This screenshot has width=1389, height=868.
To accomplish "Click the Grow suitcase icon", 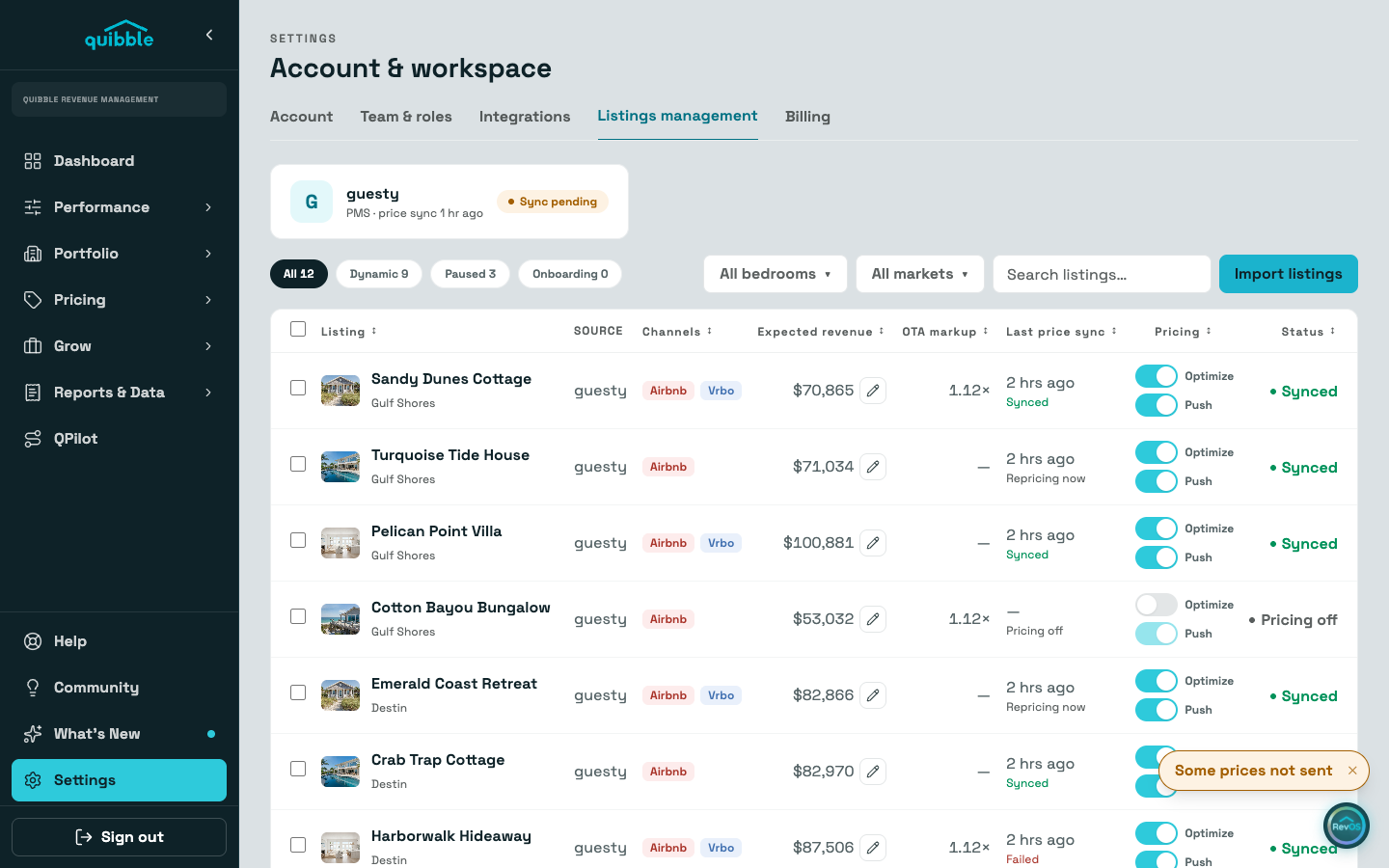I will point(33,346).
